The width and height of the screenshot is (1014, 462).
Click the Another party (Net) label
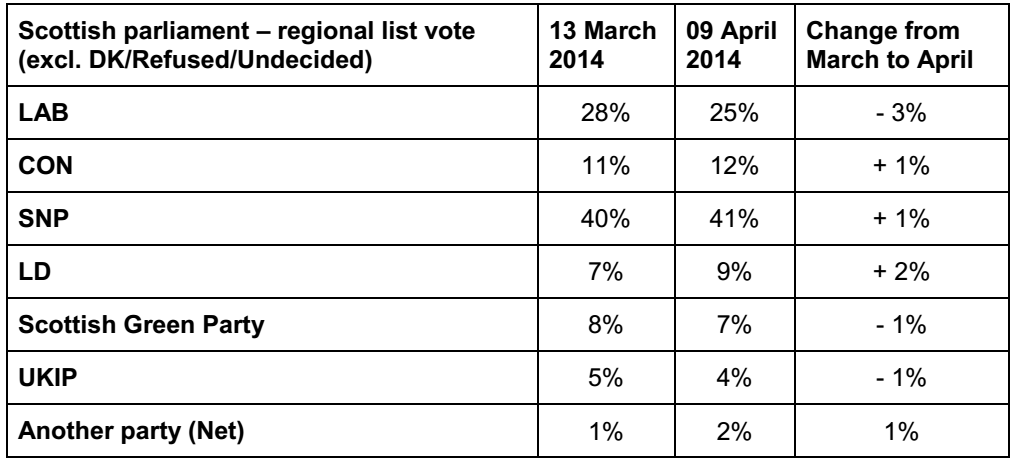pyautogui.click(x=131, y=432)
